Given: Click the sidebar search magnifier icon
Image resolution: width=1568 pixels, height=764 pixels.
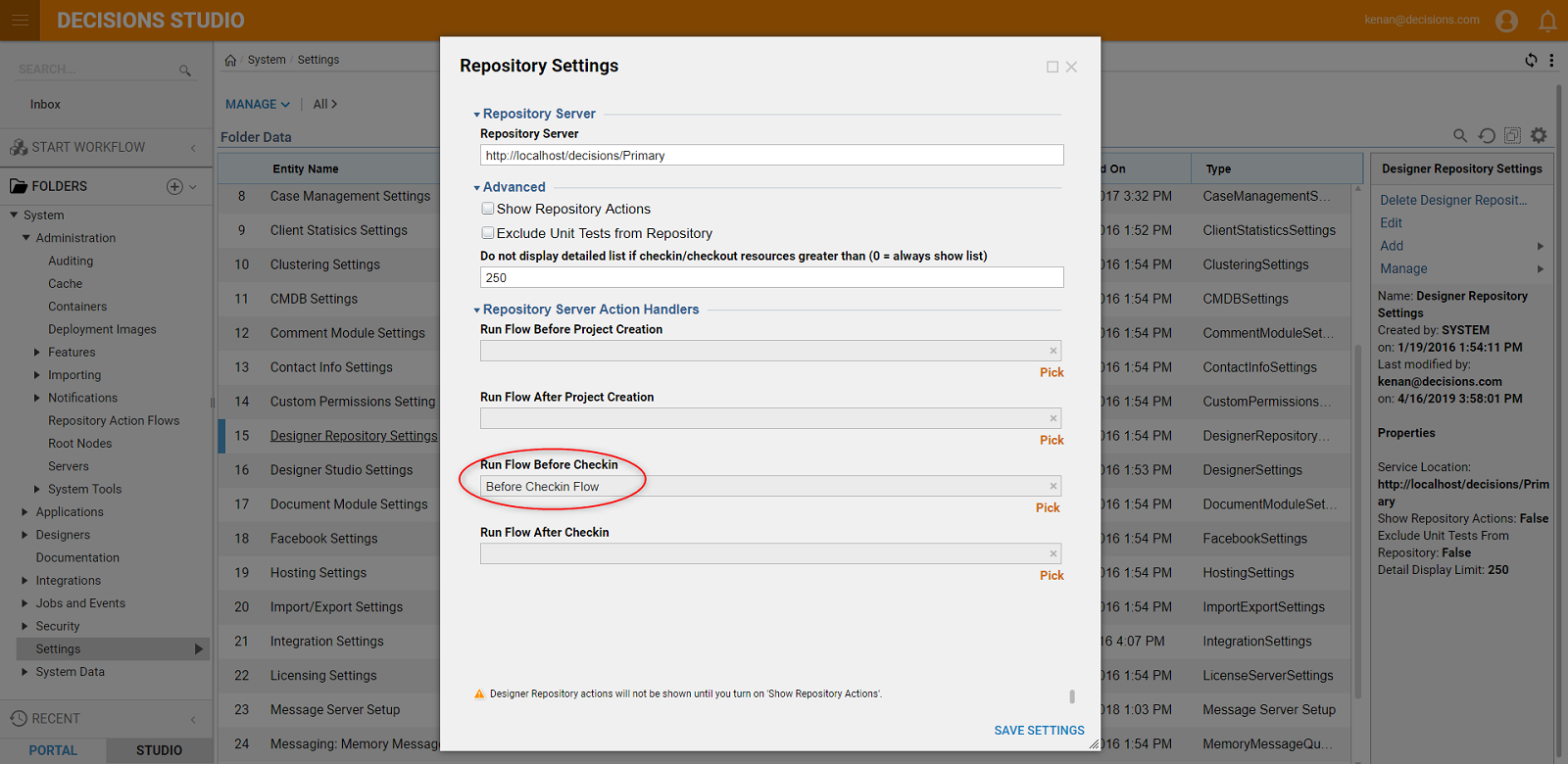Looking at the screenshot, I should click(x=184, y=71).
